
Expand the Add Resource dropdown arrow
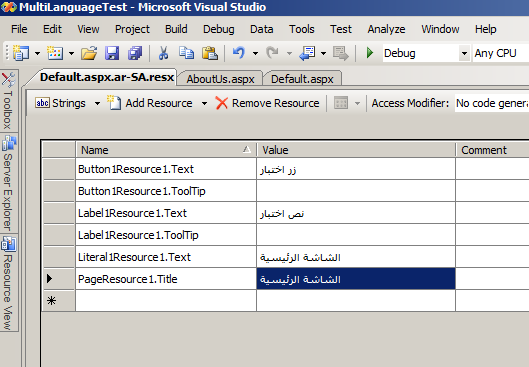(204, 103)
